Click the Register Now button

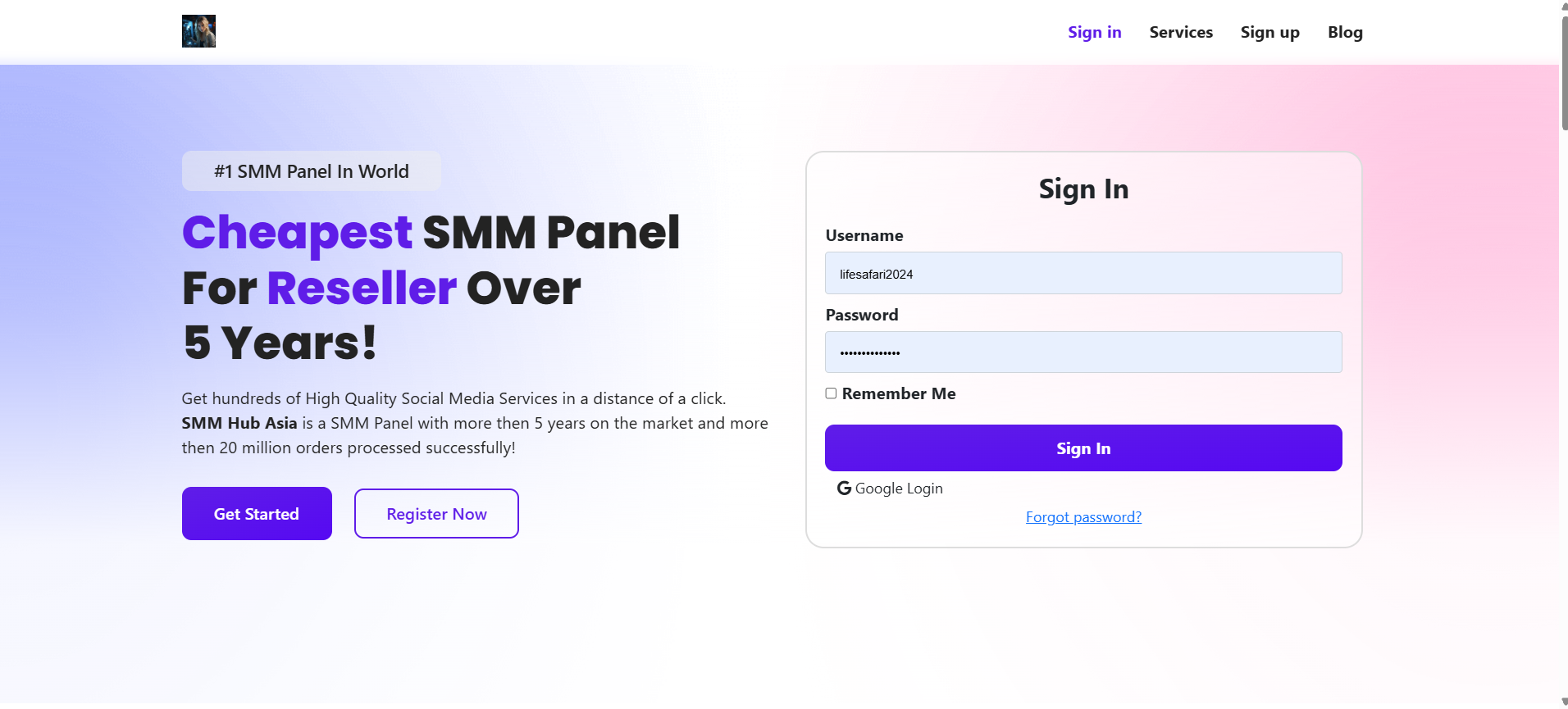pos(435,513)
